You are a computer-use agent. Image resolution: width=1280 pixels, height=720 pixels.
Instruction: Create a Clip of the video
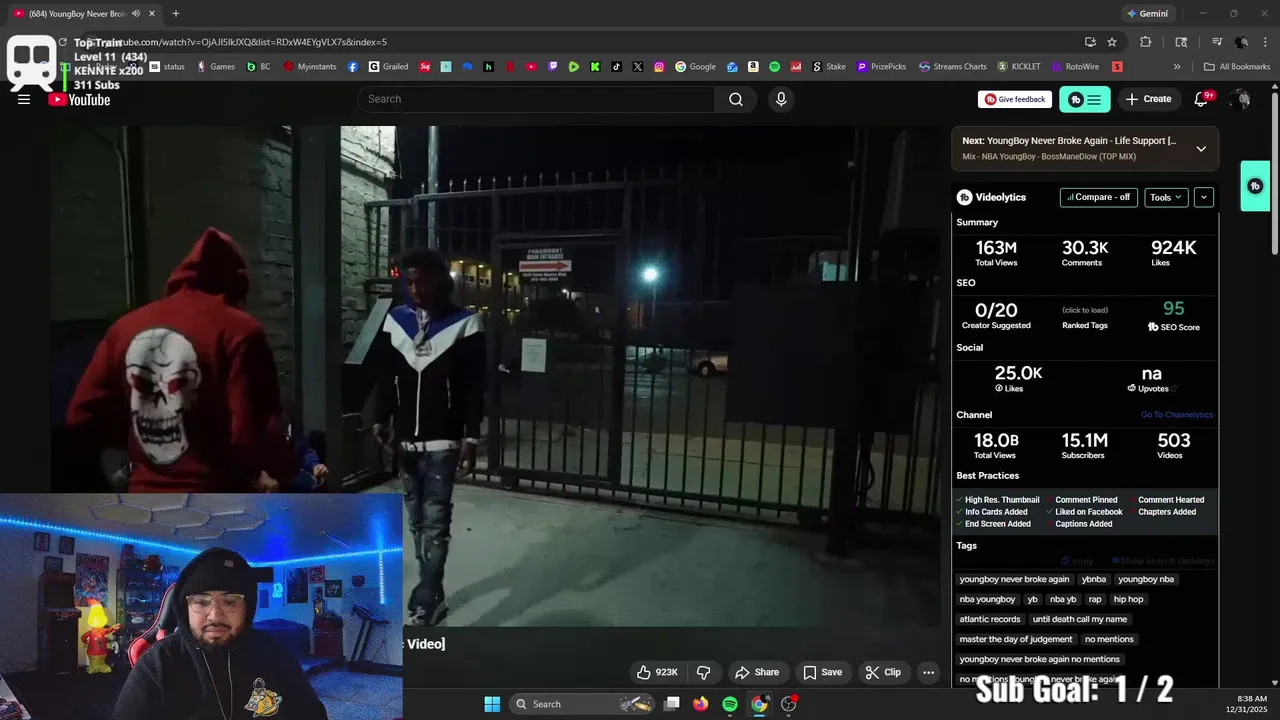click(x=883, y=672)
